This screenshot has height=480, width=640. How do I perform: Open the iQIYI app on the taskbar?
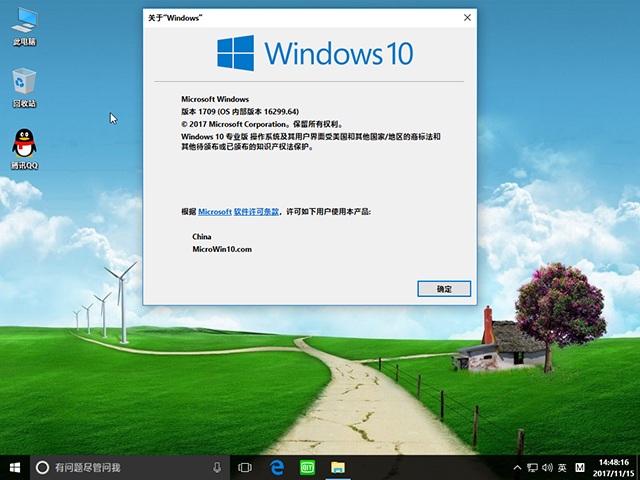[307, 467]
